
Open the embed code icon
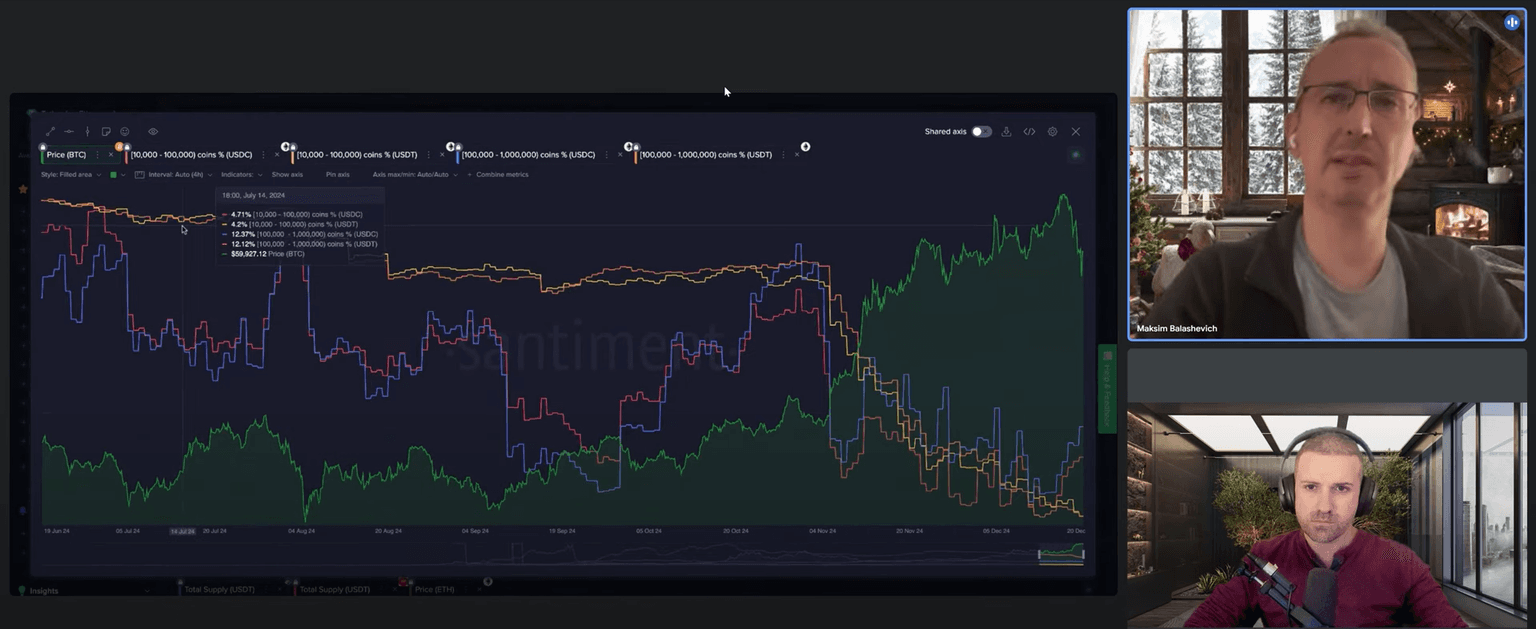[1029, 132]
